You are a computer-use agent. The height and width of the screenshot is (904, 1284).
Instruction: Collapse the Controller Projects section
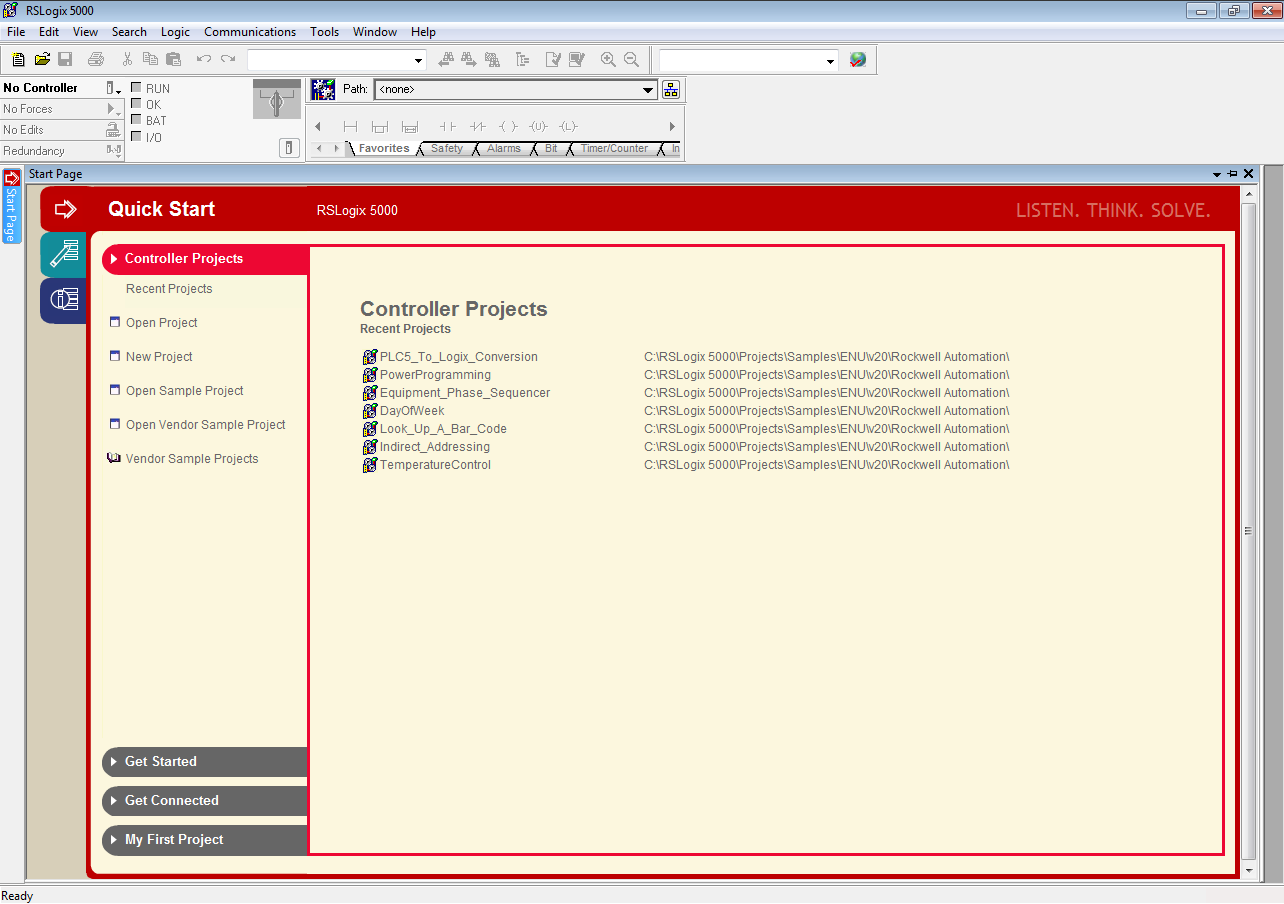tap(205, 259)
